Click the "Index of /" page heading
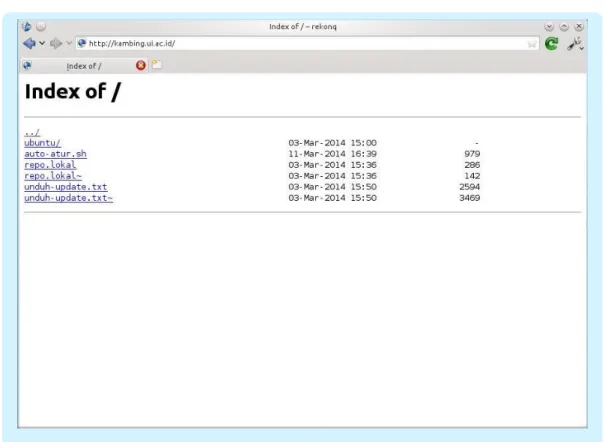Image resolution: width=605 pixels, height=442 pixels. click(x=73, y=92)
